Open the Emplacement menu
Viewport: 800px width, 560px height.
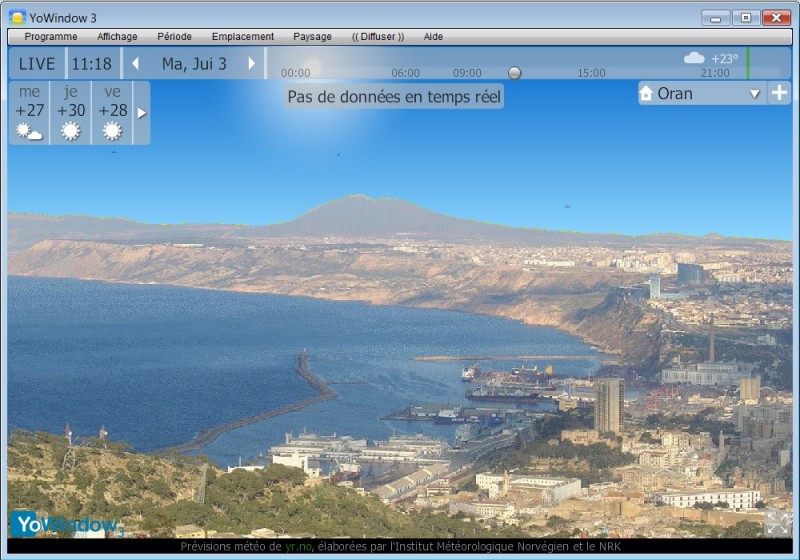point(243,37)
